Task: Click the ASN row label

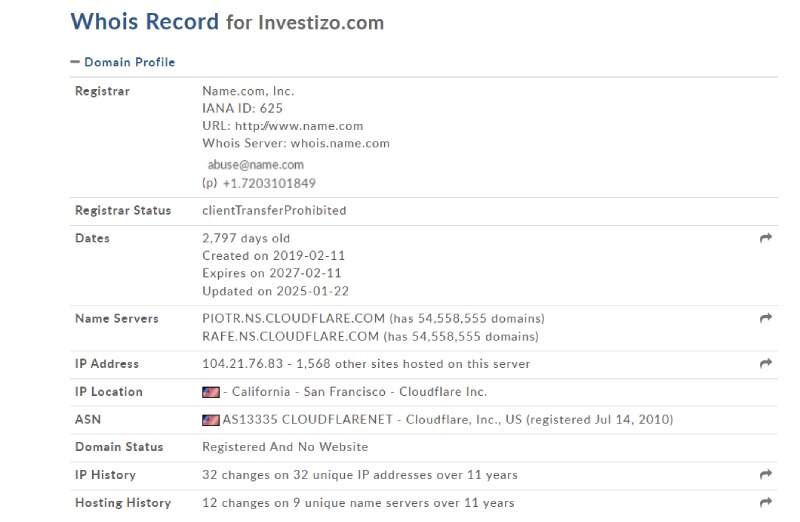Action: pos(88,419)
